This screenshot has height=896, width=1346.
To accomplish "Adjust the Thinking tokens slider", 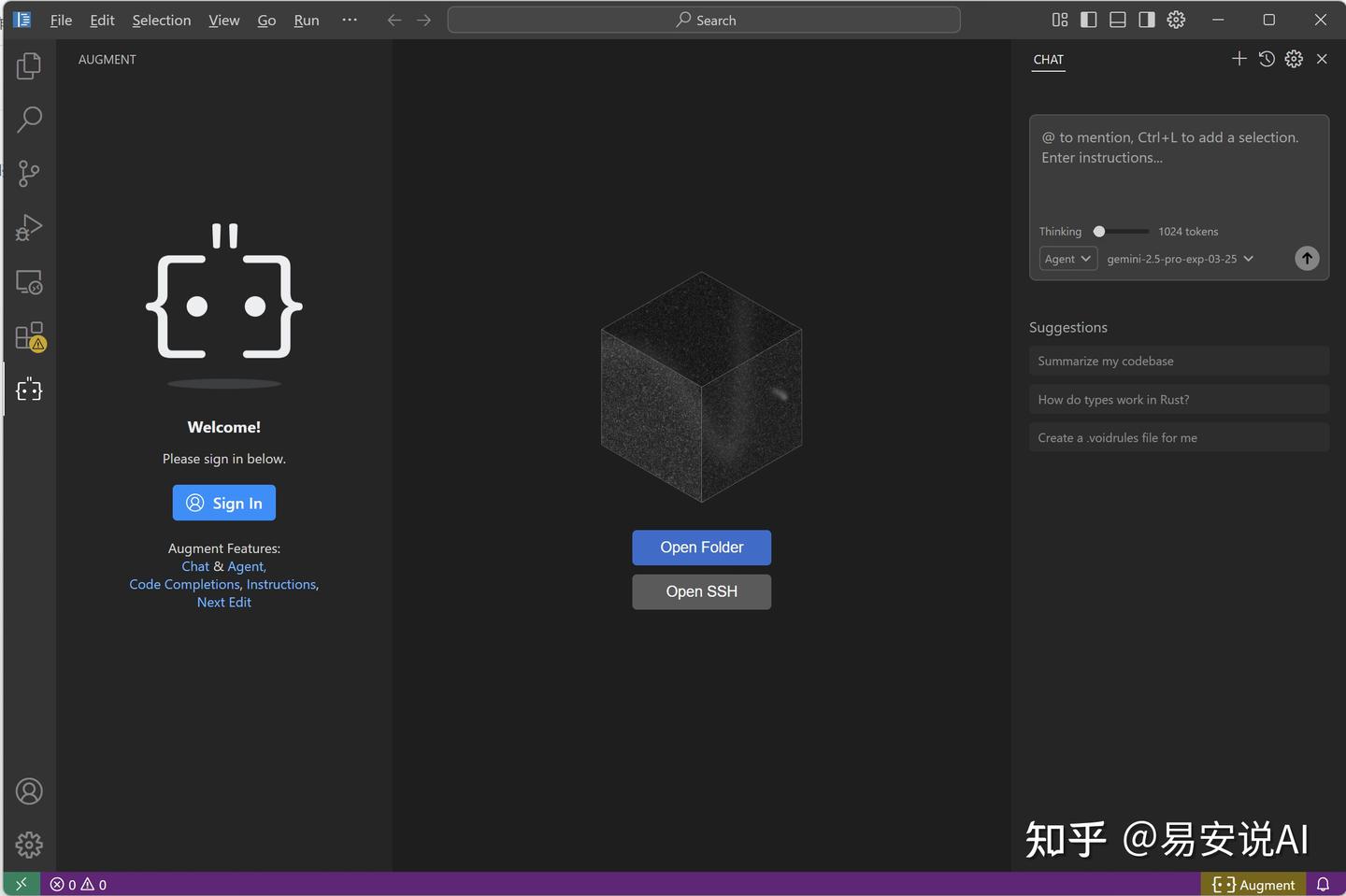I will (x=1099, y=231).
